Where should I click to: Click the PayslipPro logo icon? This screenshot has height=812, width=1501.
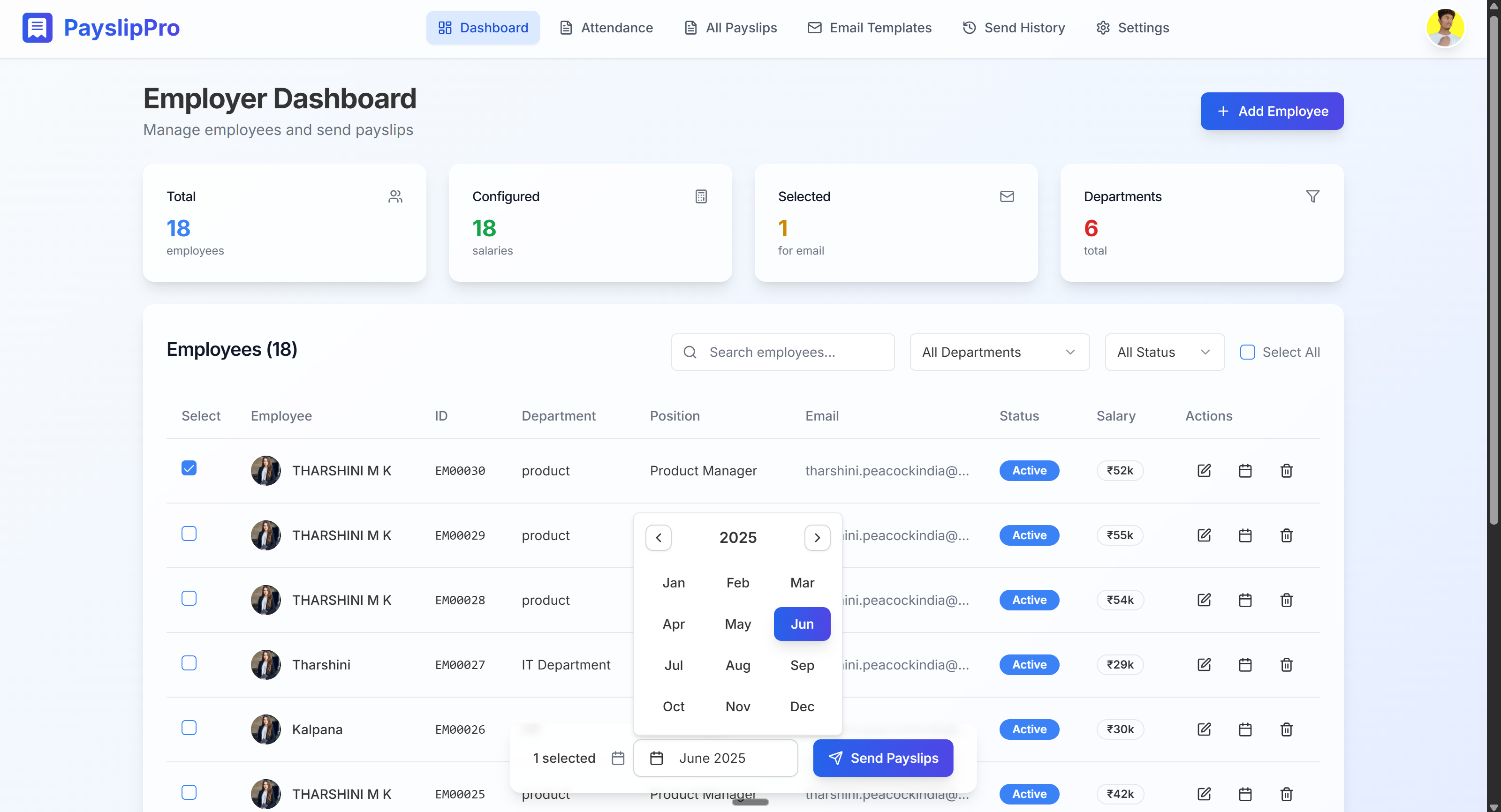click(38, 27)
